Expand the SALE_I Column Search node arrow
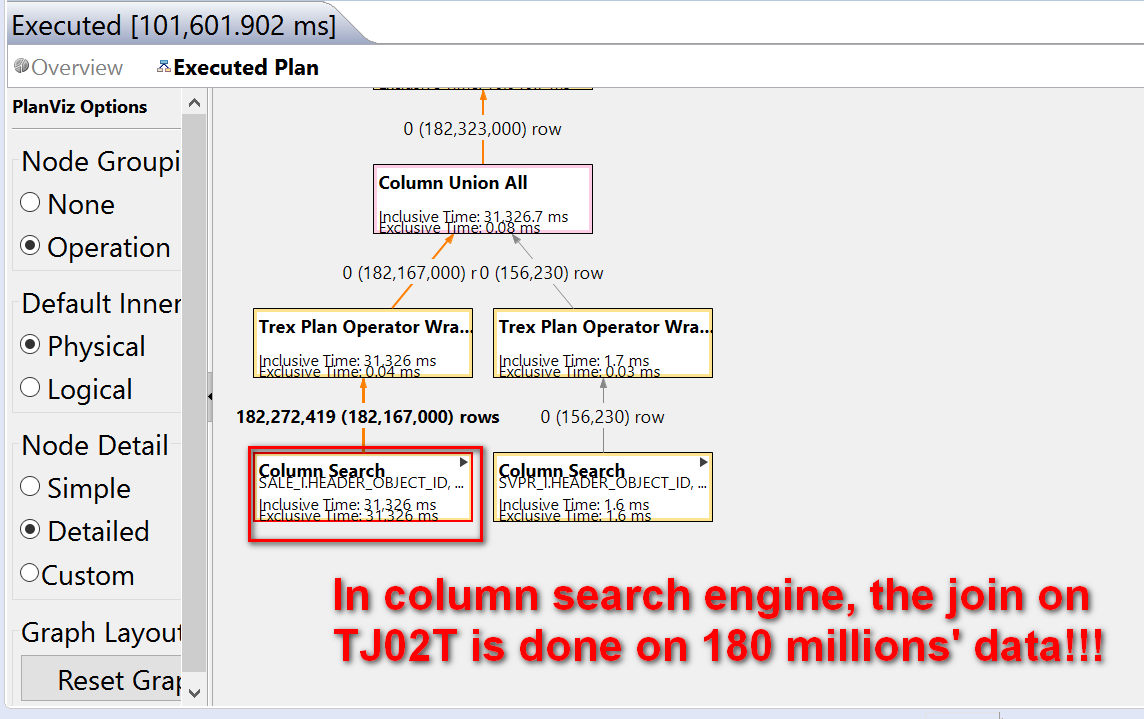Viewport: 1144px width, 719px height. pos(463,462)
